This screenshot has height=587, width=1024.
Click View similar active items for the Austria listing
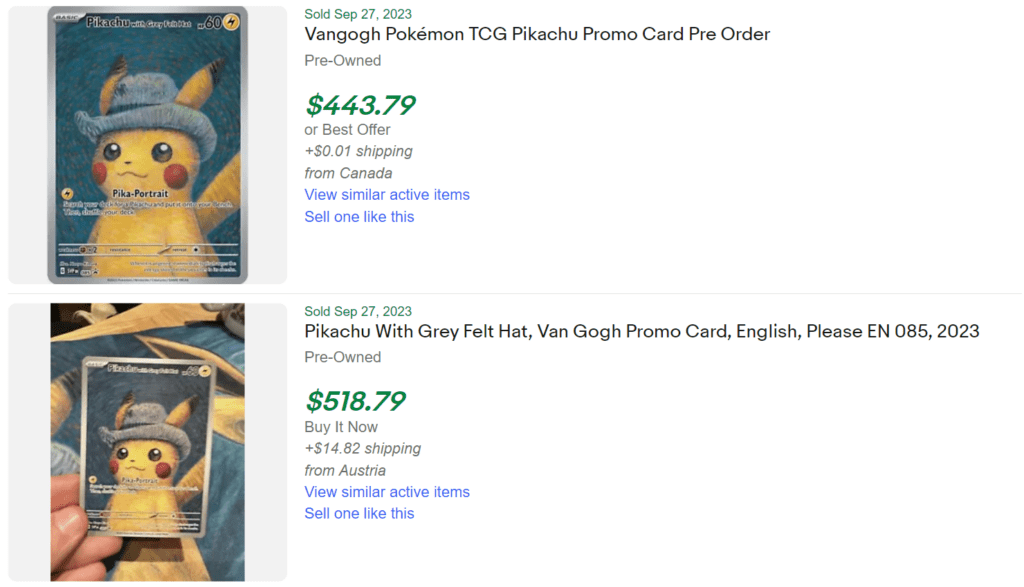387,492
